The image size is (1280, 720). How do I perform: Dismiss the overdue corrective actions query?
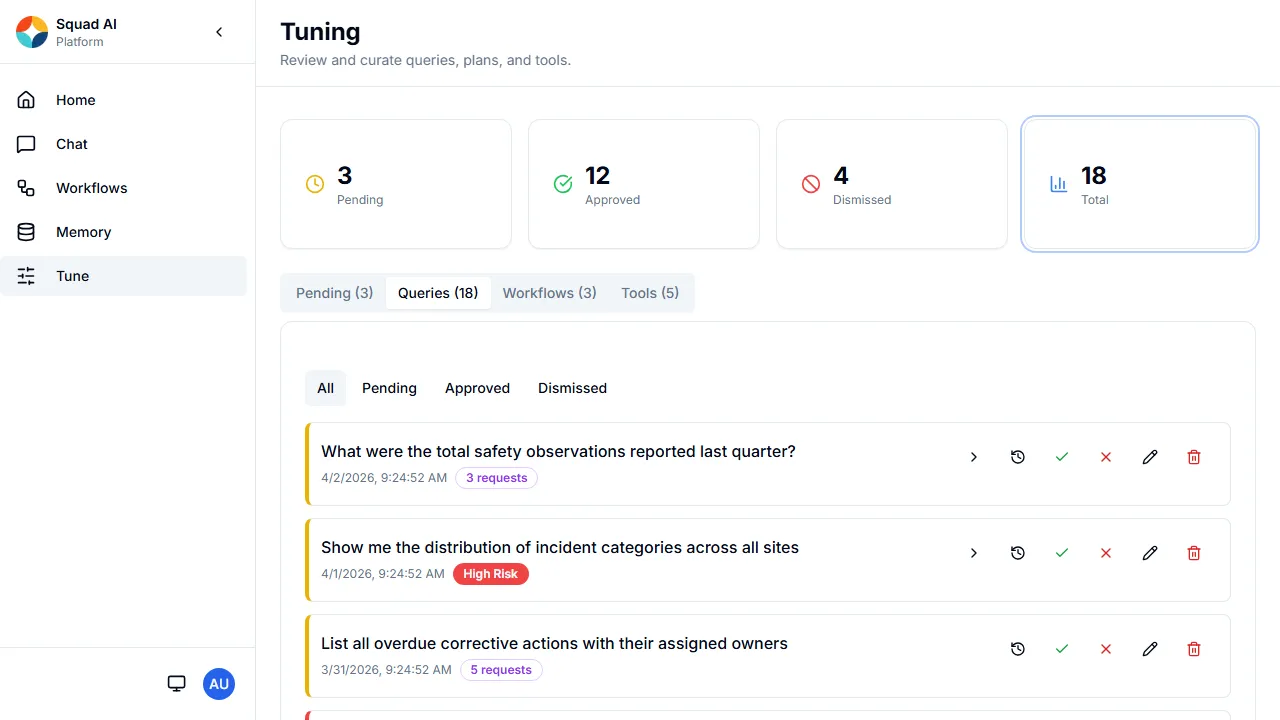click(x=1106, y=649)
